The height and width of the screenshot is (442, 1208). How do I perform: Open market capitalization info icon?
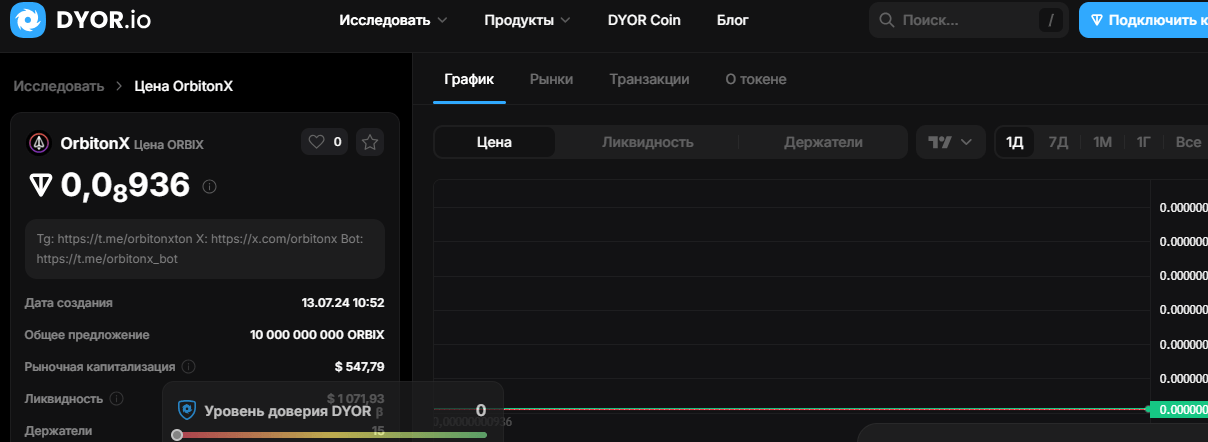point(188,367)
